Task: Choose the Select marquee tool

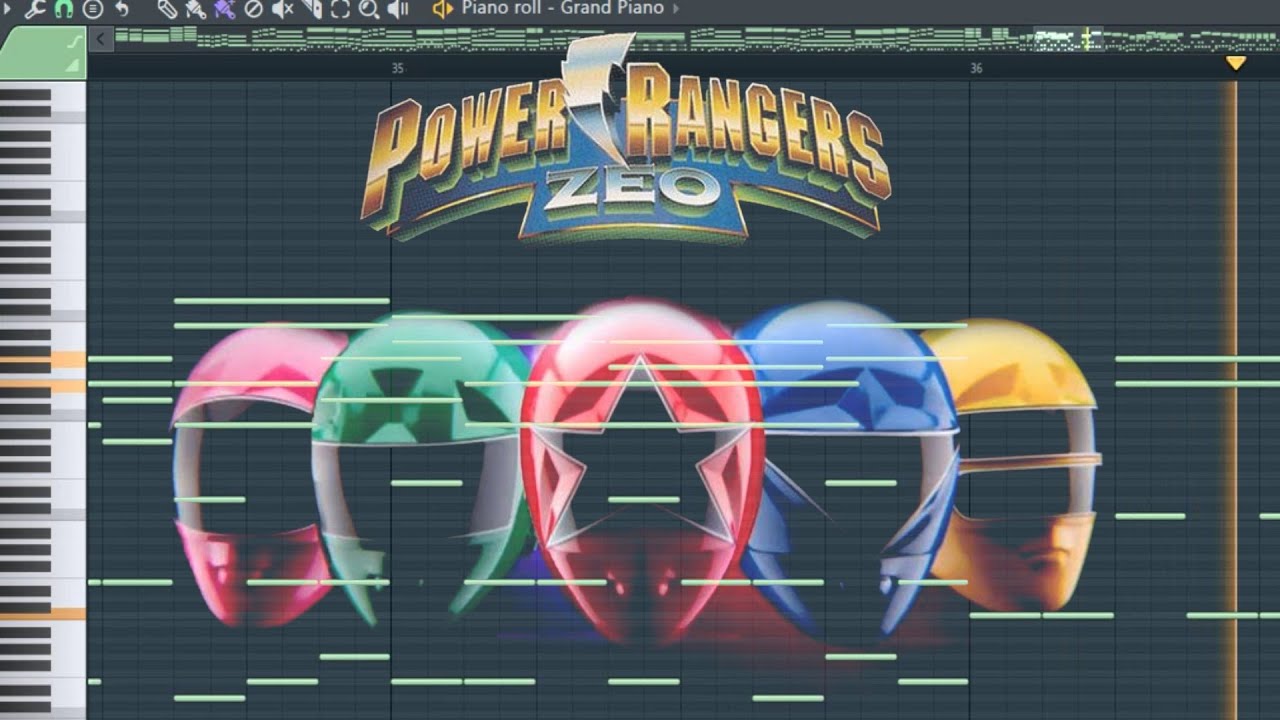Action: [x=340, y=9]
